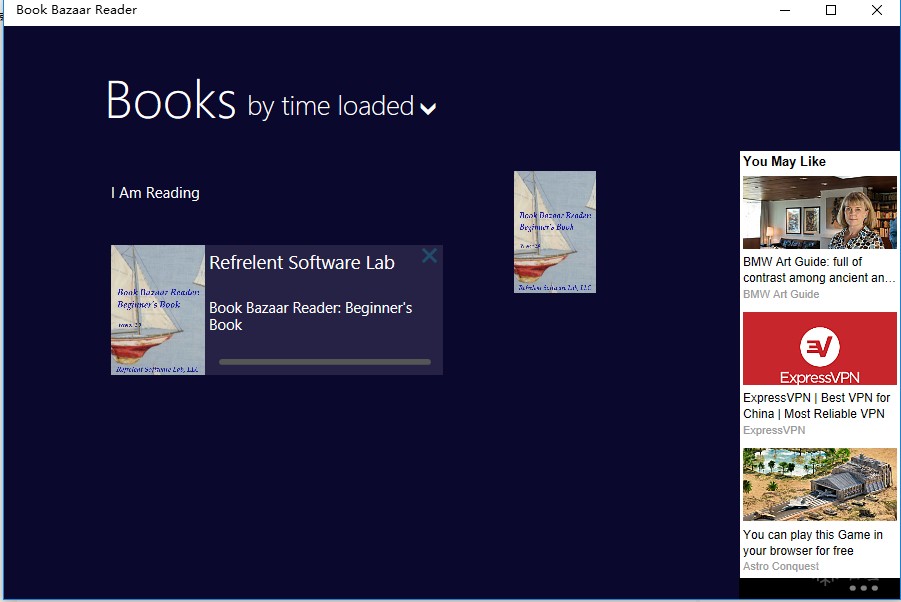This screenshot has width=901, height=602.
Task: Close the Book Bazaar Reader window
Action: click(877, 10)
